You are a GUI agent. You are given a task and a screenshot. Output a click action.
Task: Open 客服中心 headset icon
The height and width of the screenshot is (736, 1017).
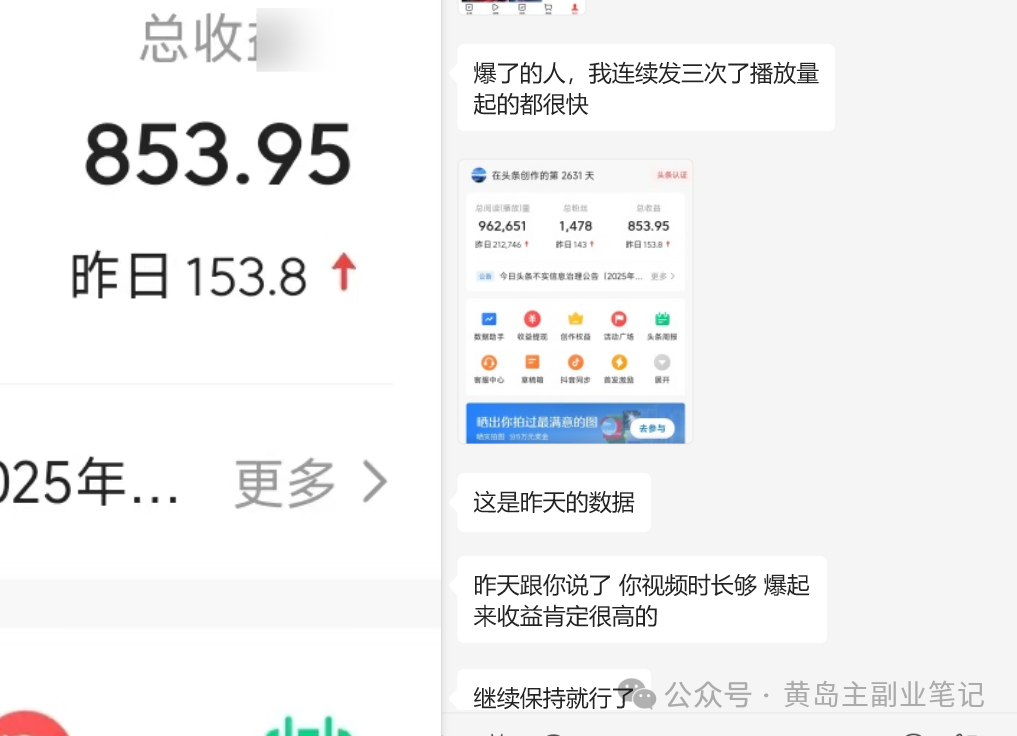489,362
